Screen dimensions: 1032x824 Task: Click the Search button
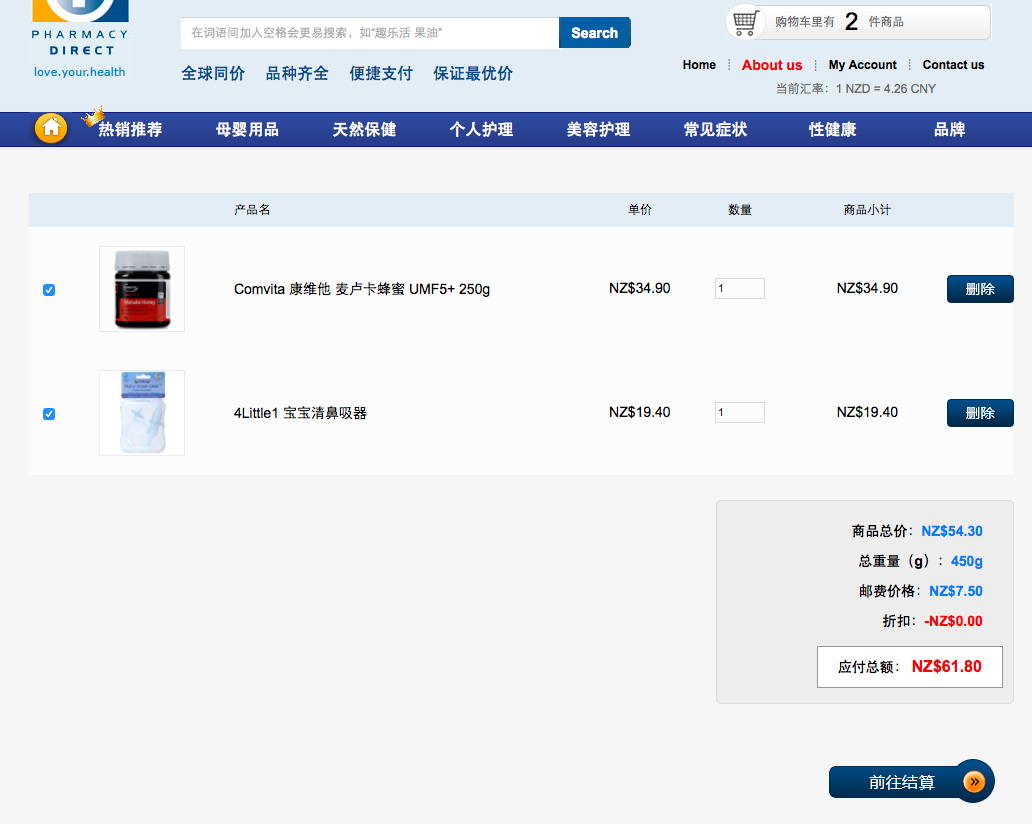594,33
